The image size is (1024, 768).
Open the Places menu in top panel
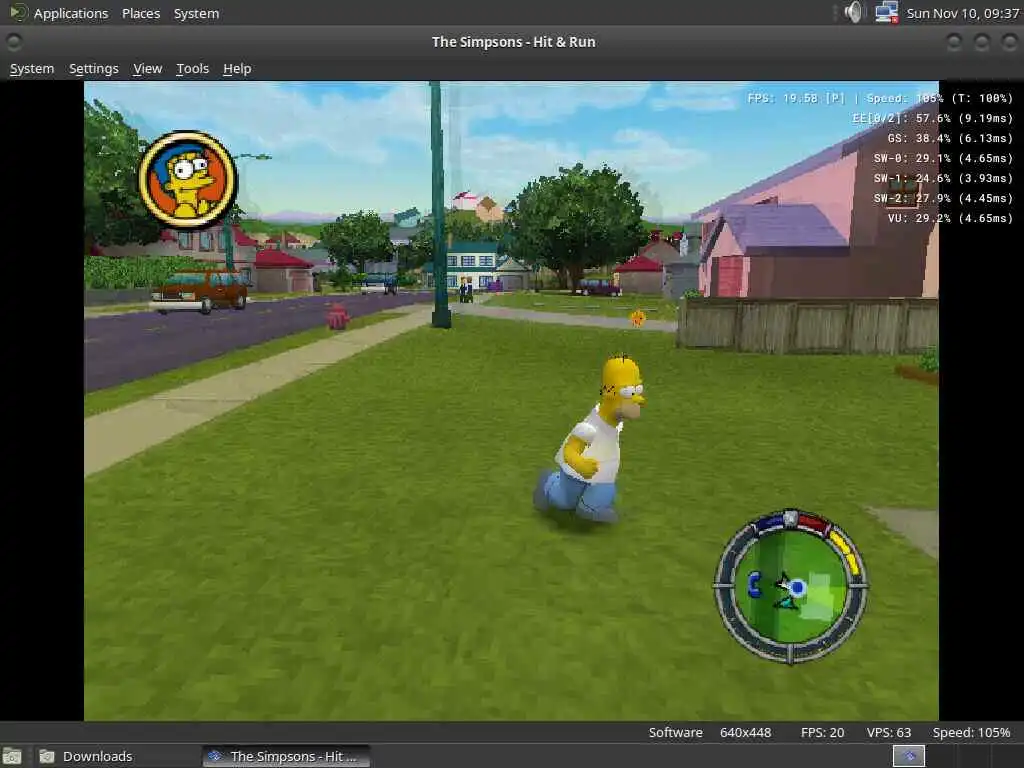[x=140, y=13]
